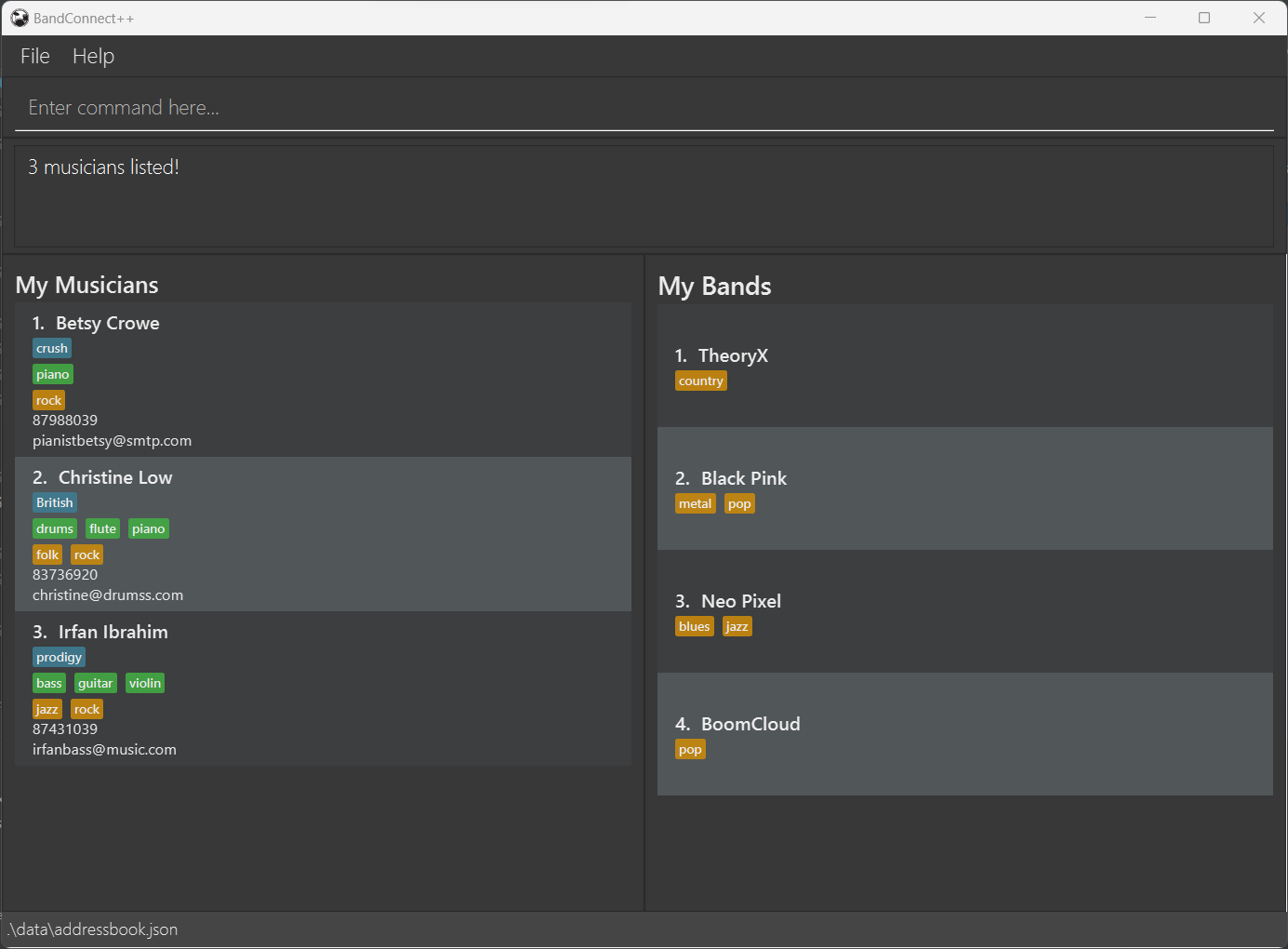The image size is (1288, 949).
Task: Click phone number 87431039
Action: point(65,729)
